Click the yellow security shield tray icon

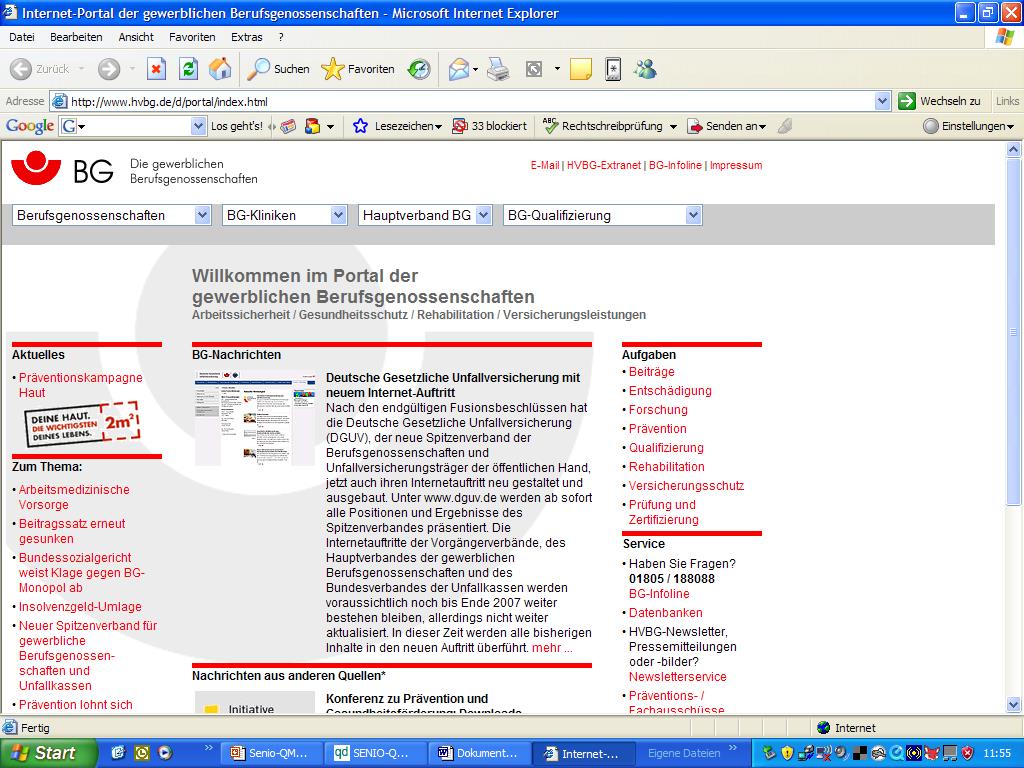click(787, 753)
